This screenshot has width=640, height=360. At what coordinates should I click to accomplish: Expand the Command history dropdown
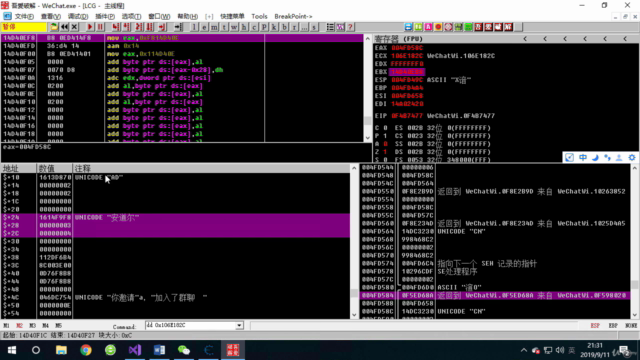(239, 325)
